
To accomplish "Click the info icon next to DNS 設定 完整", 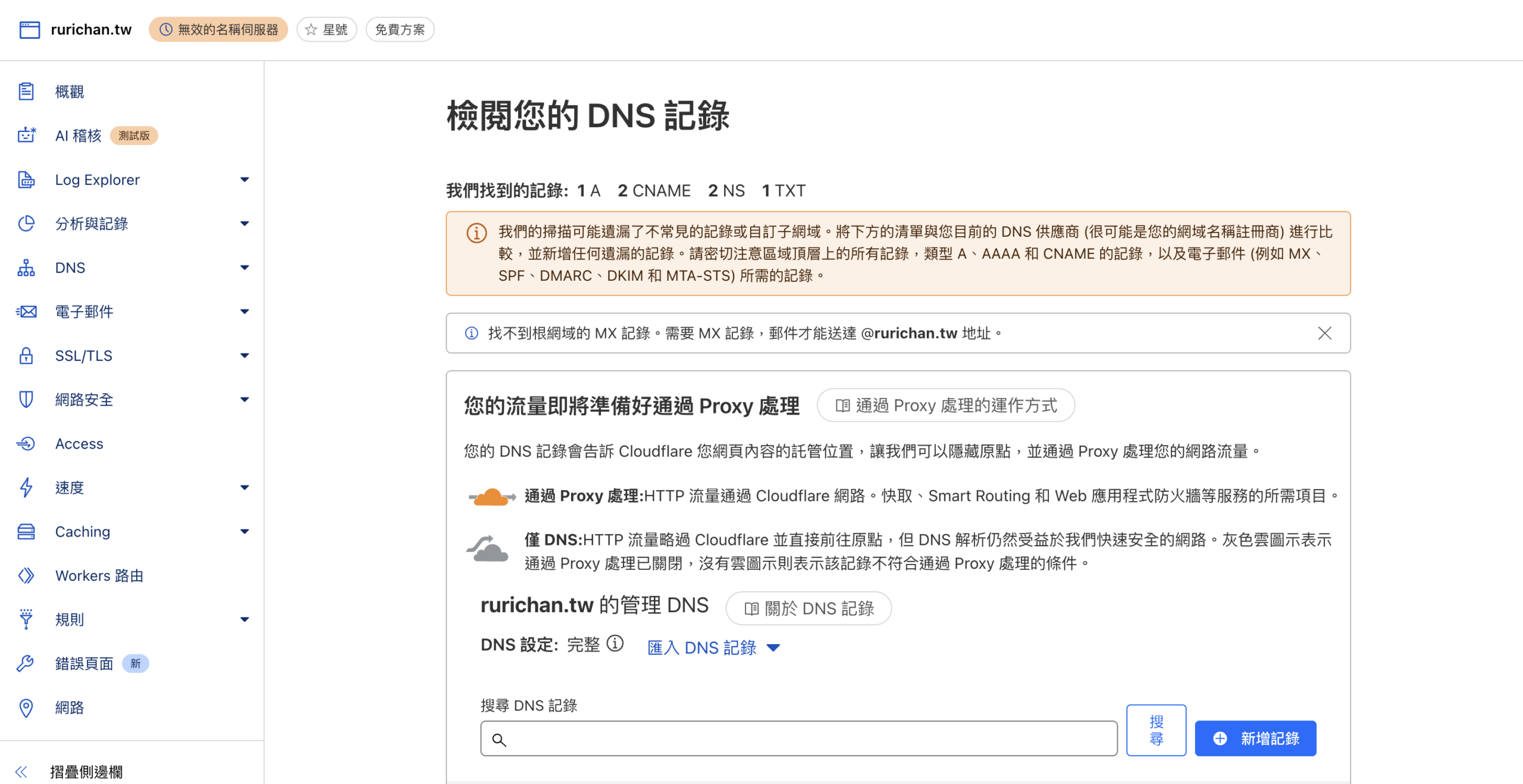I will point(615,644).
